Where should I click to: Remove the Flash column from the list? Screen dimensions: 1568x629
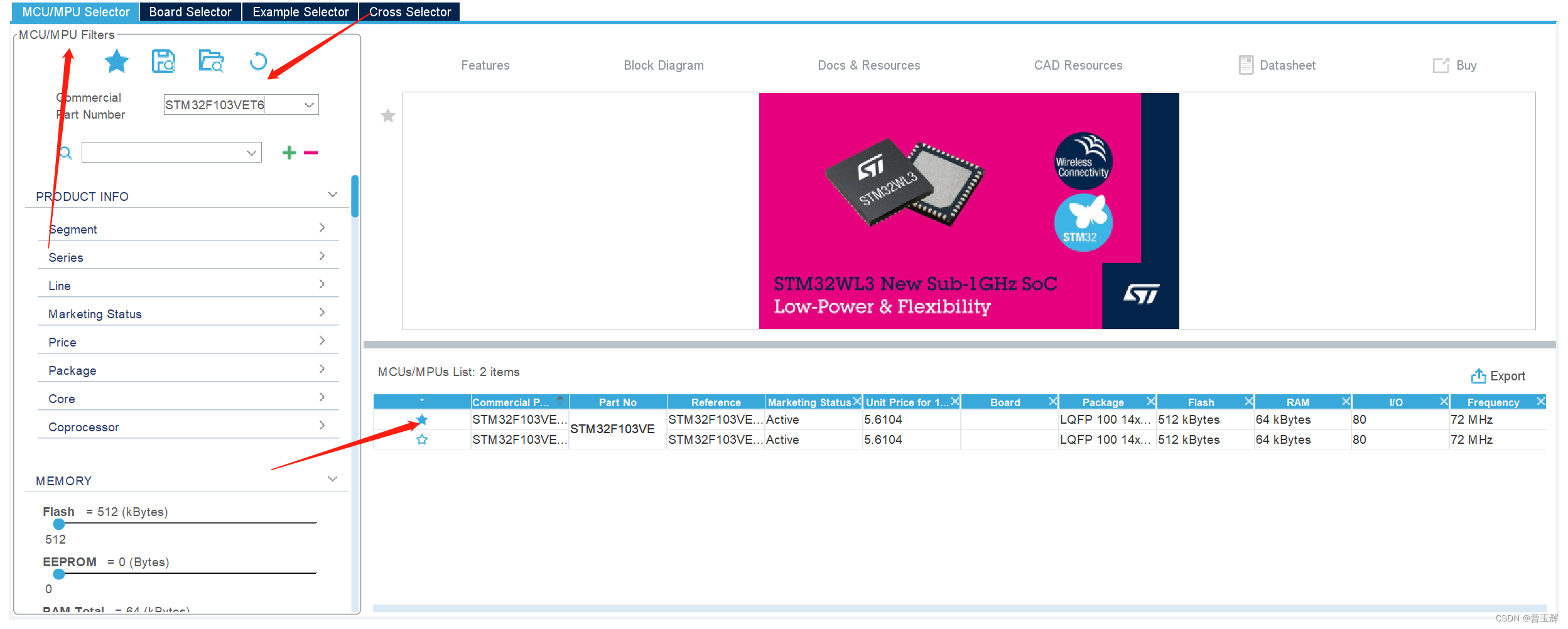click(1249, 402)
